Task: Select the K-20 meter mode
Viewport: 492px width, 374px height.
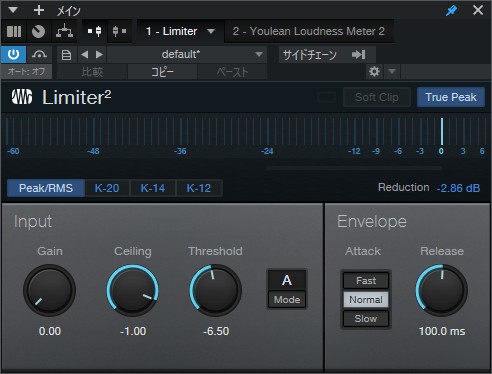Action: 107,188
